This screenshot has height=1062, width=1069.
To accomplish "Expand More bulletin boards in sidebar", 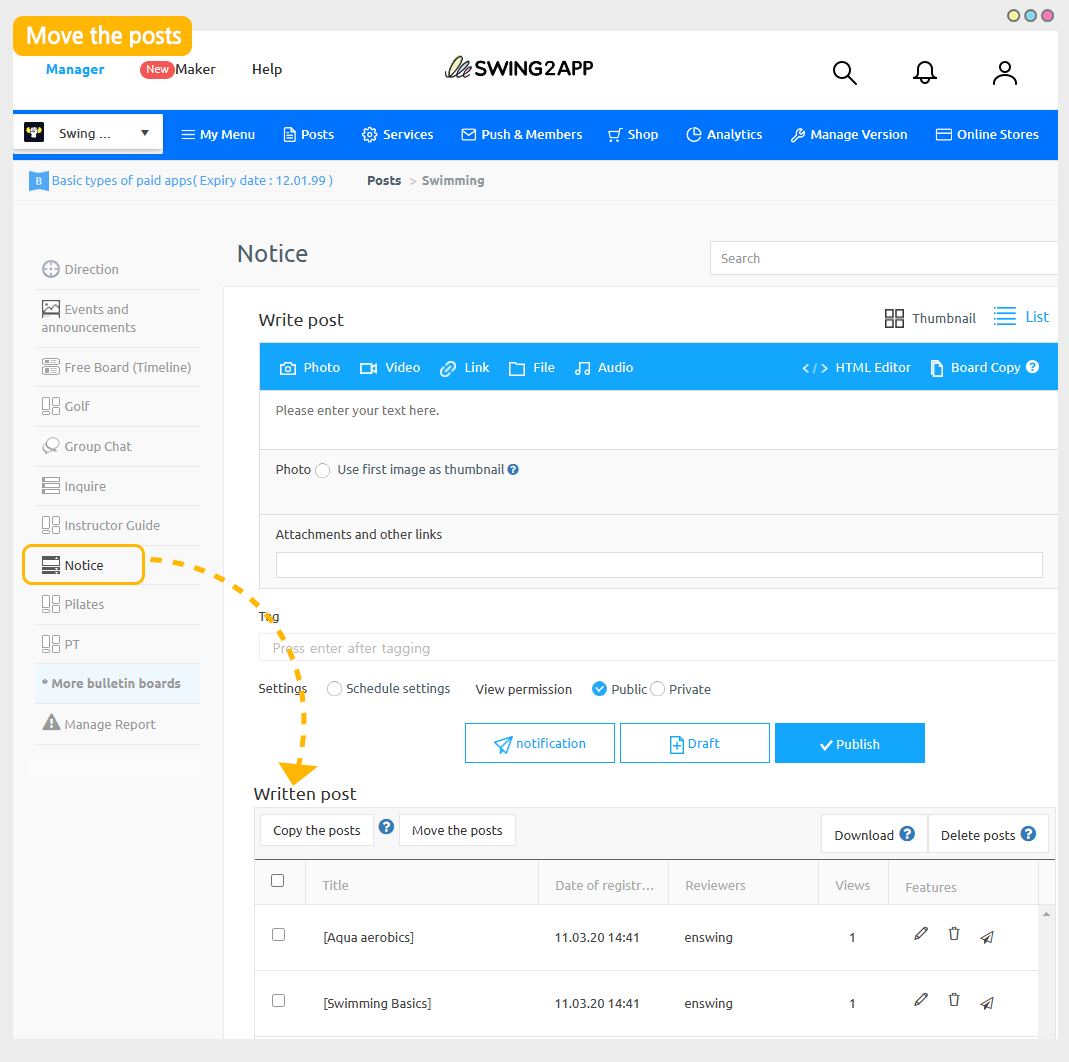I will point(111,684).
